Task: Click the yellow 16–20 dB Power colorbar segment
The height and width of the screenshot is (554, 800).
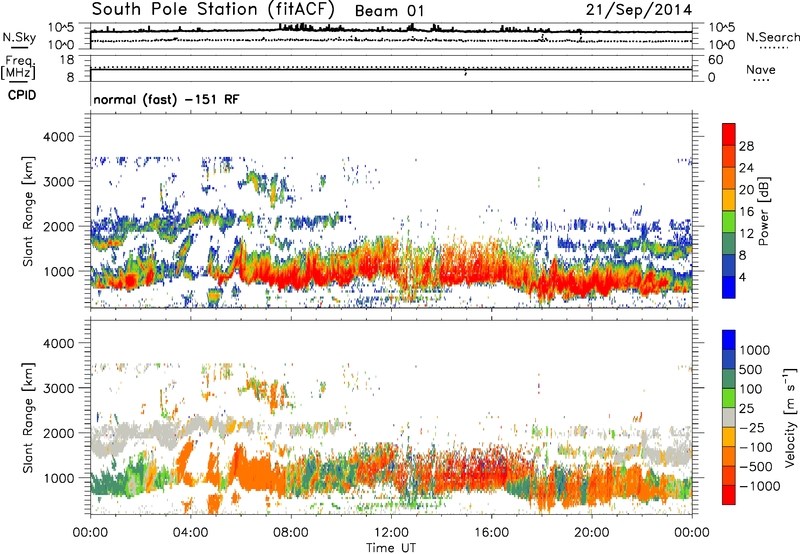Action: [x=729, y=199]
